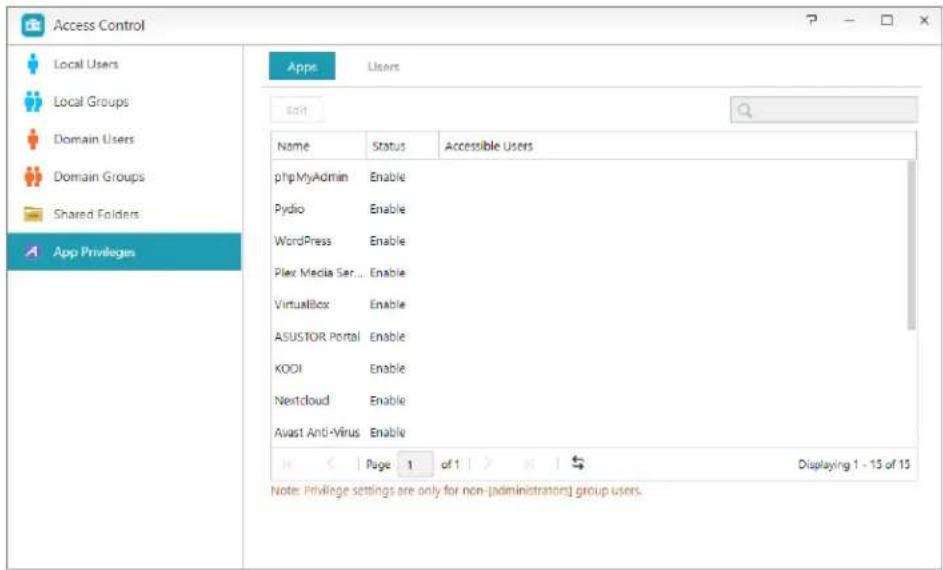Click the page number field

click(415, 465)
